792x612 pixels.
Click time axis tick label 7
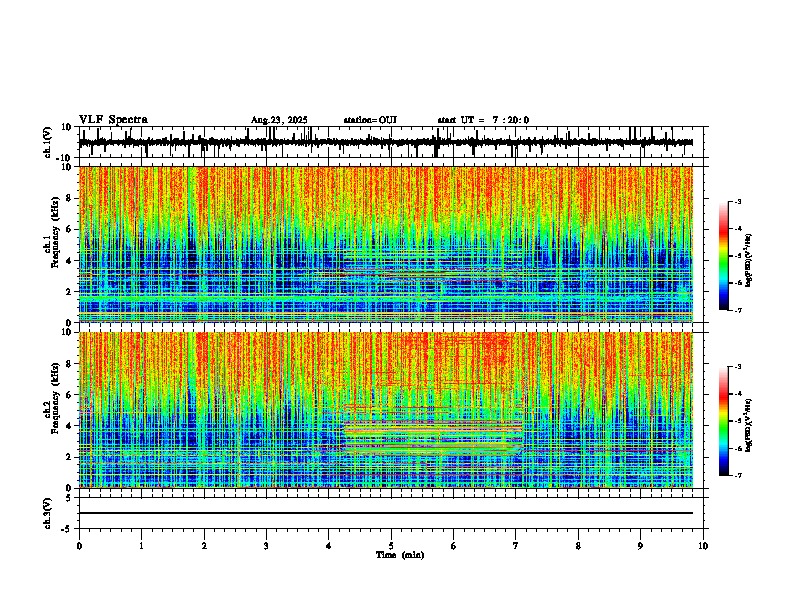(x=516, y=546)
